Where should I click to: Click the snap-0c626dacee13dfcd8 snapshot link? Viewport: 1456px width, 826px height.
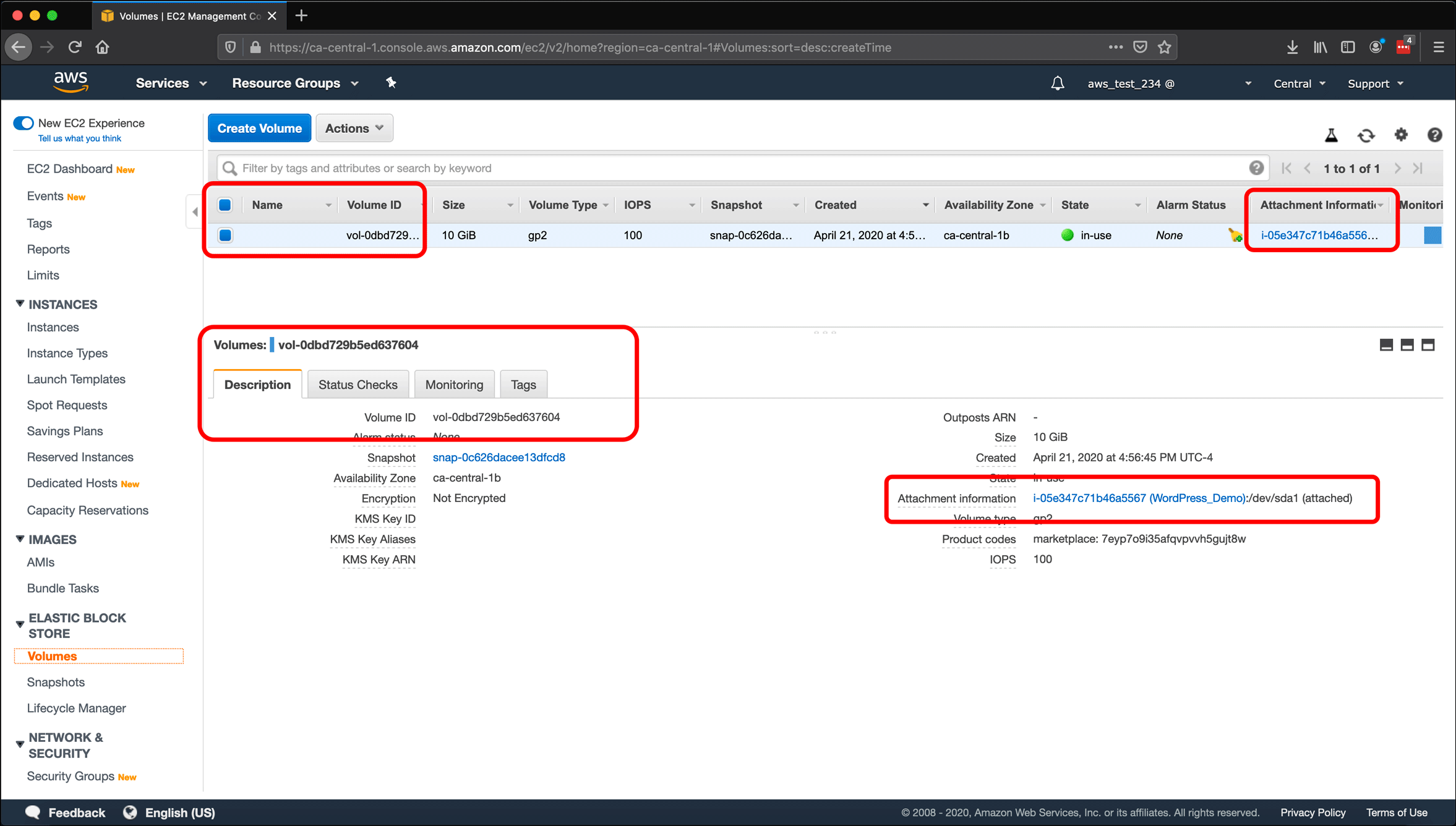tap(498, 457)
